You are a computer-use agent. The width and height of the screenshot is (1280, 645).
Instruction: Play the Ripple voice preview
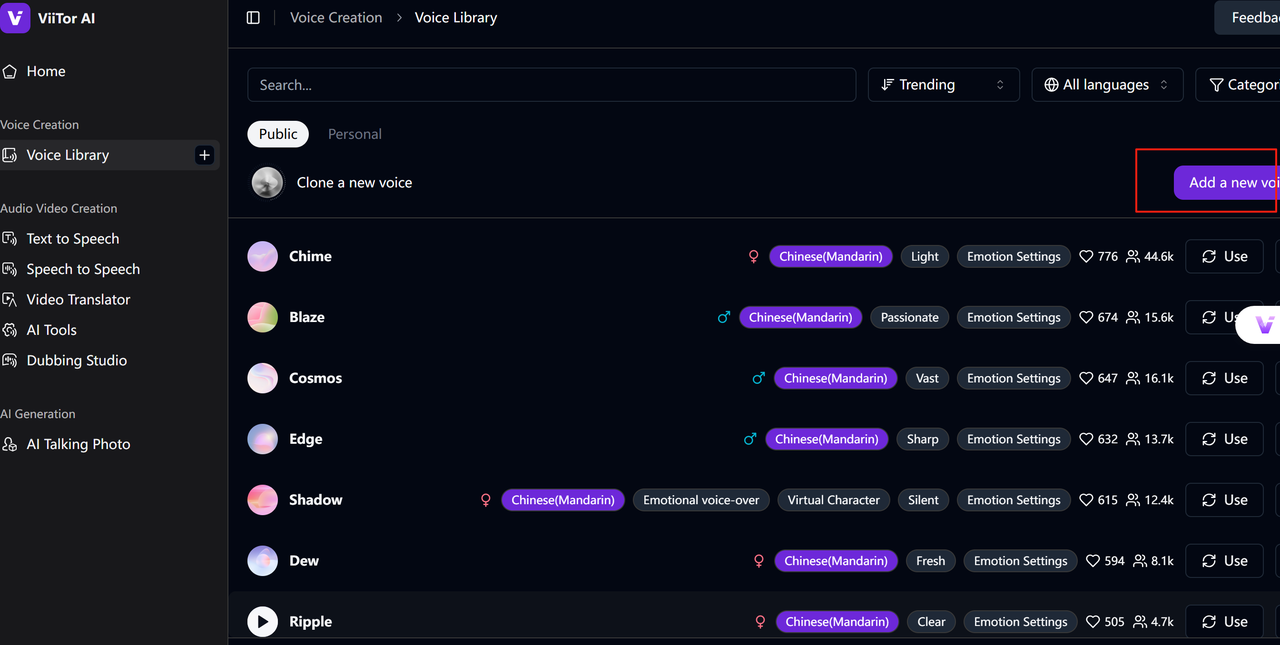[262, 621]
